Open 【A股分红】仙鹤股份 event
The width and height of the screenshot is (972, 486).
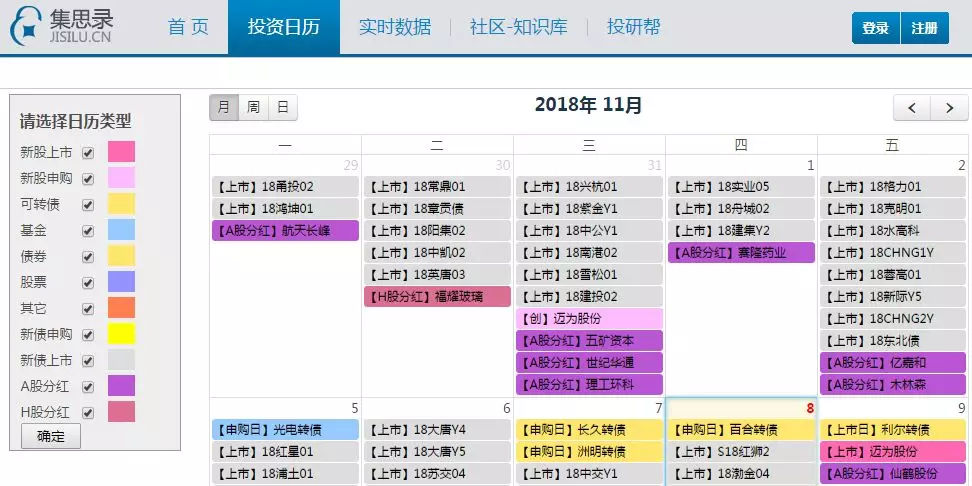(893, 474)
